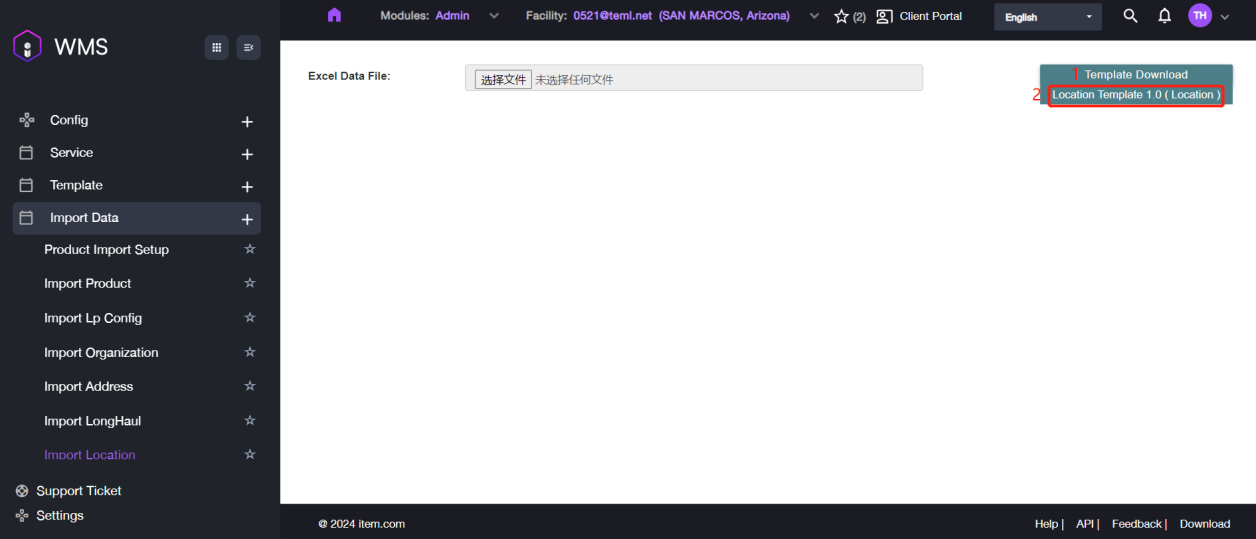The height and width of the screenshot is (539, 1256).
Task: Open the notifications bell
Action: click(1164, 16)
